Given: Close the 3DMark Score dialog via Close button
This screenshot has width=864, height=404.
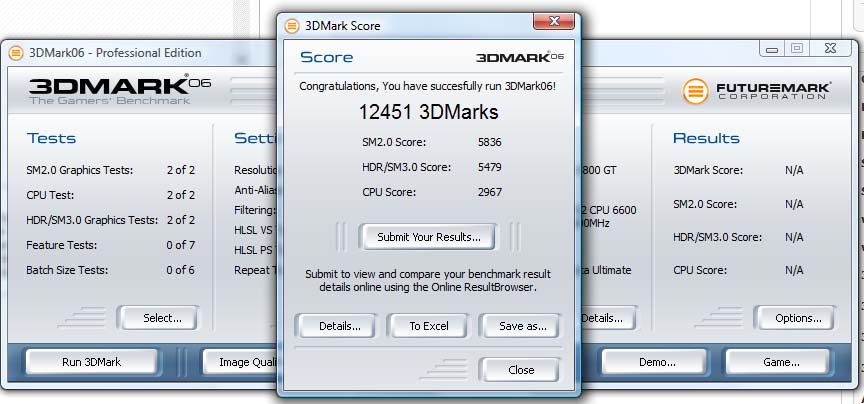Looking at the screenshot, I should pos(521,370).
